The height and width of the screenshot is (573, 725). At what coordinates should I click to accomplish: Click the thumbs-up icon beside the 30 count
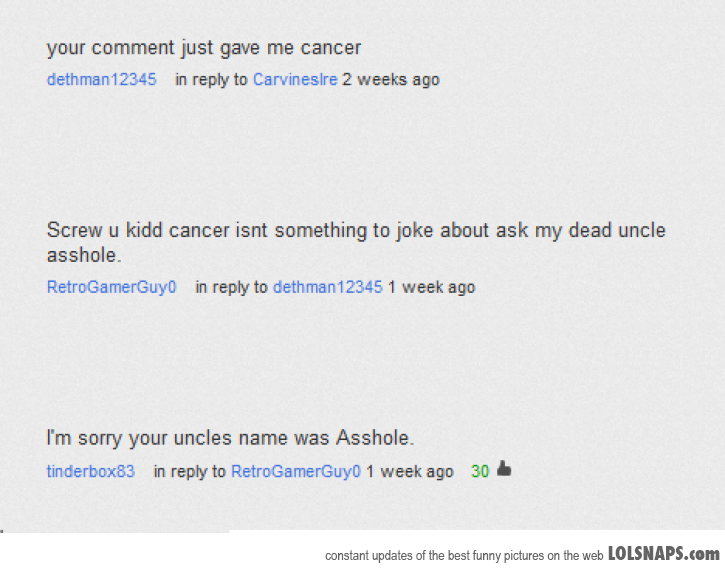pos(504,469)
